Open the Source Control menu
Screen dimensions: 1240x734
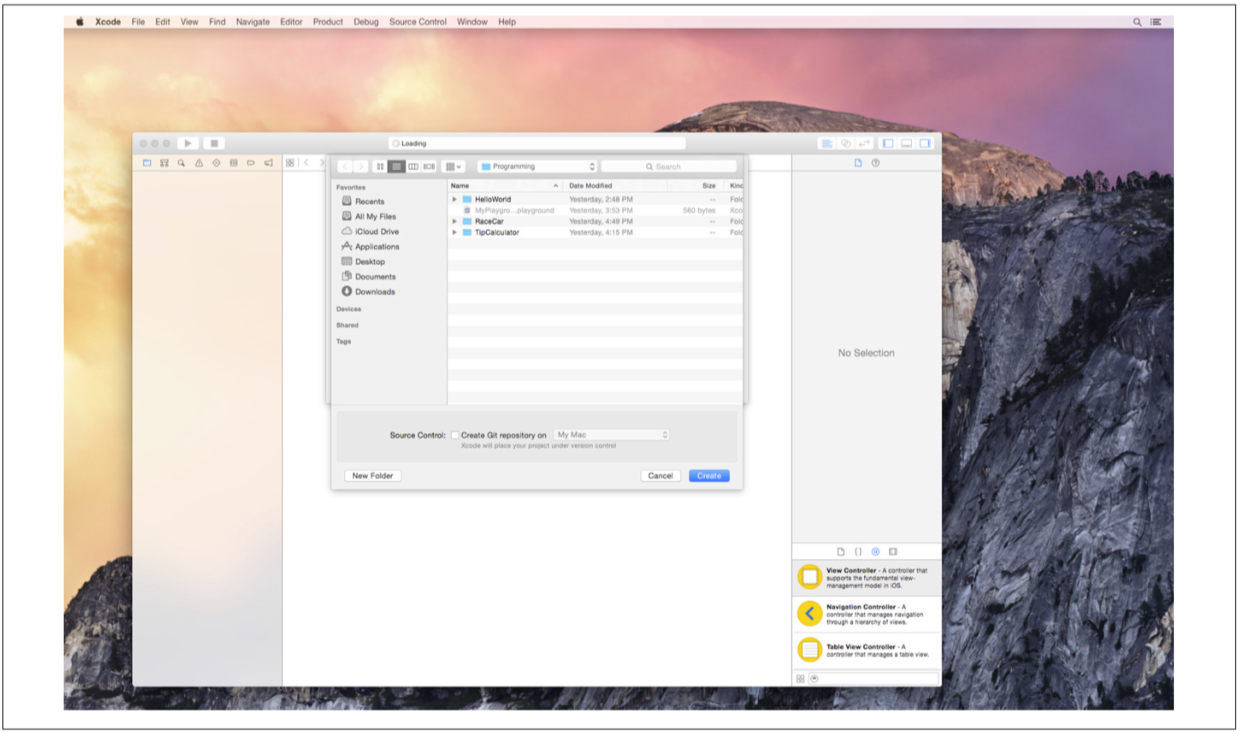pyautogui.click(x=418, y=22)
